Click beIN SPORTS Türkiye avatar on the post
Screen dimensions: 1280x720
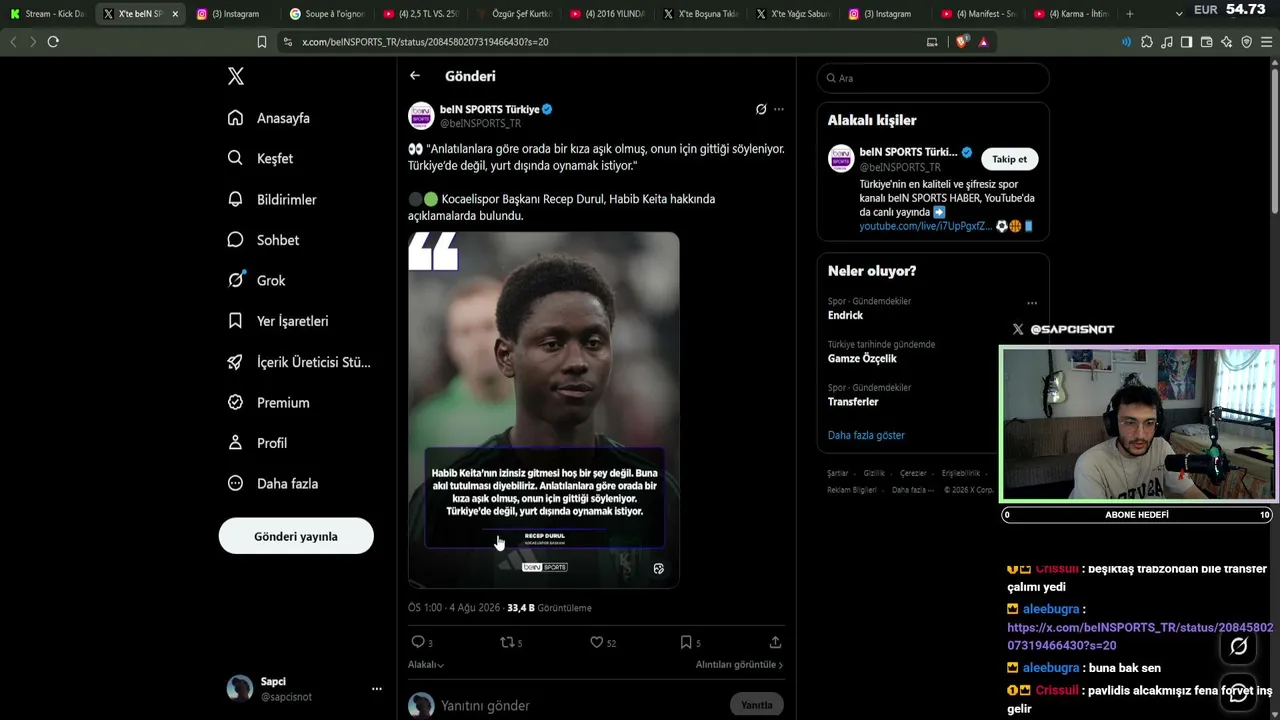[x=421, y=116]
